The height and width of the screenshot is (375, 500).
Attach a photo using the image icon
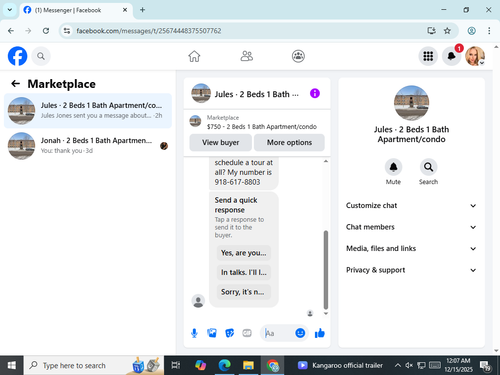(212, 333)
